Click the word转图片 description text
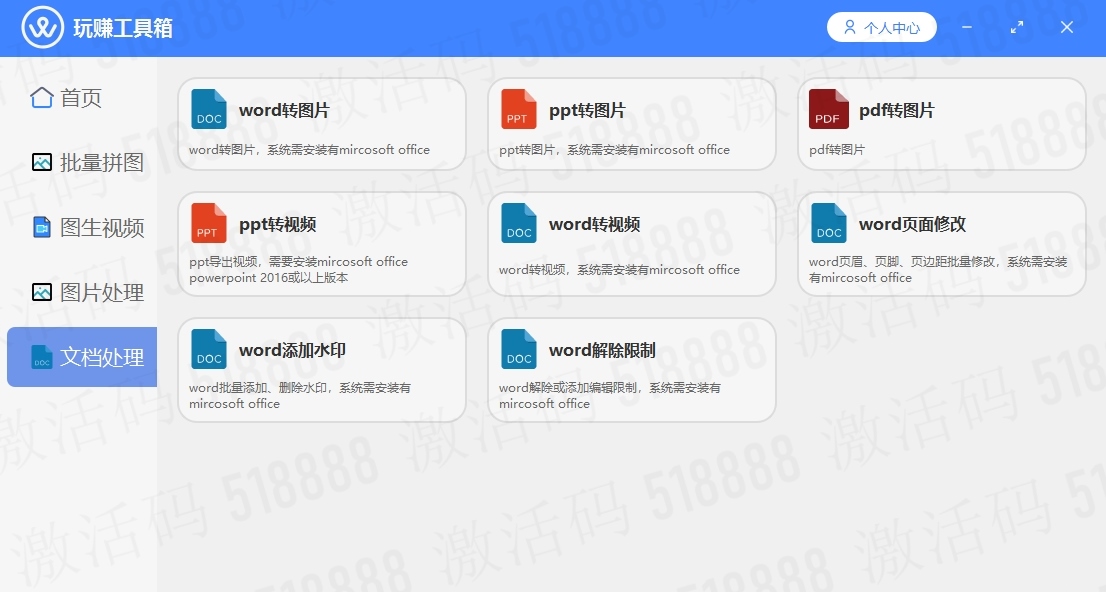This screenshot has height=592, width=1106. pyautogui.click(x=309, y=150)
